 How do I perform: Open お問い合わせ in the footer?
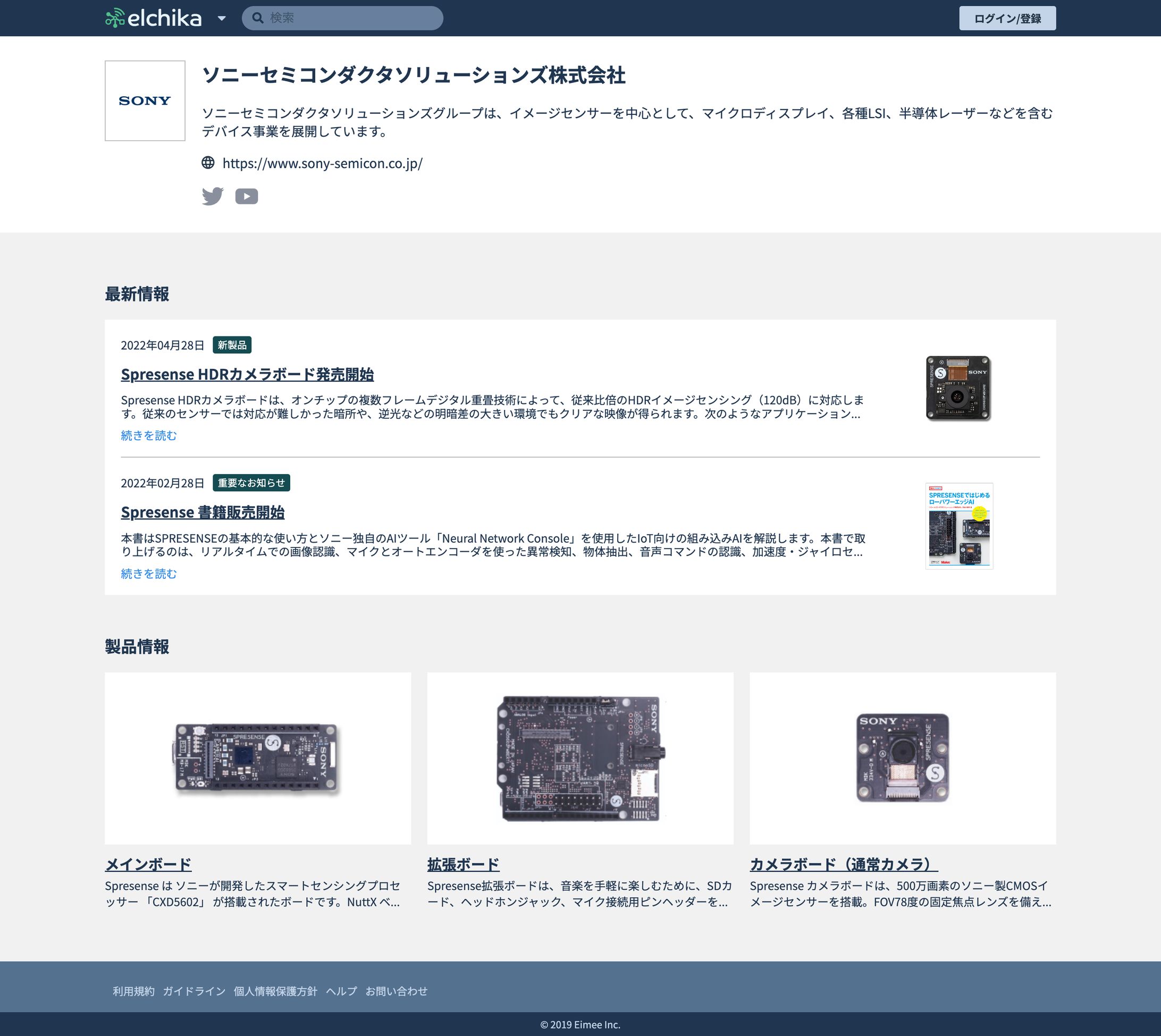pyautogui.click(x=397, y=991)
